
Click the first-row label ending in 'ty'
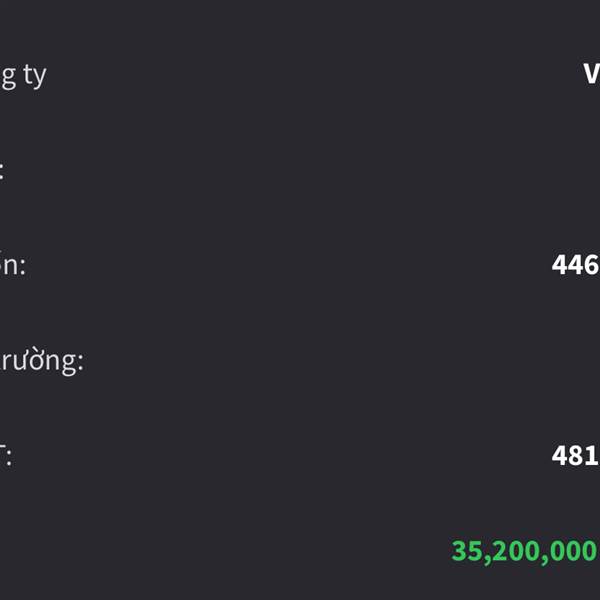pyautogui.click(x=23, y=77)
